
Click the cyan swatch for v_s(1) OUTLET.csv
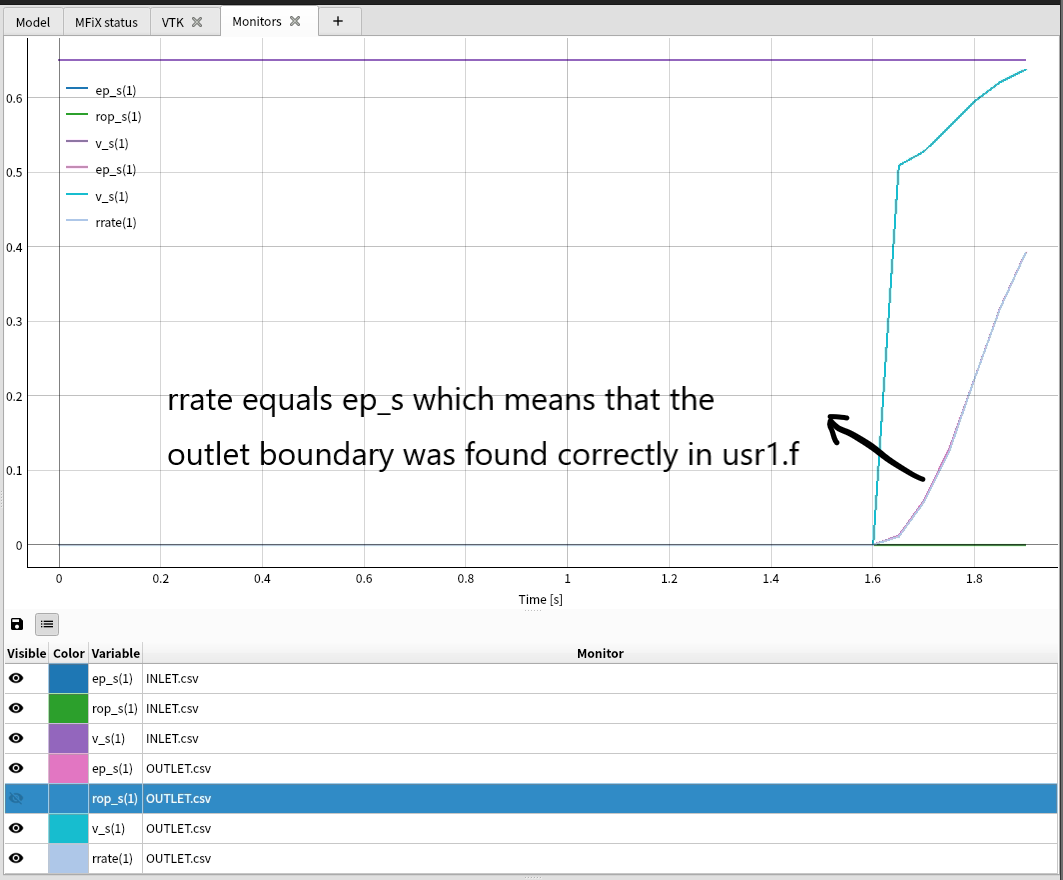click(68, 828)
